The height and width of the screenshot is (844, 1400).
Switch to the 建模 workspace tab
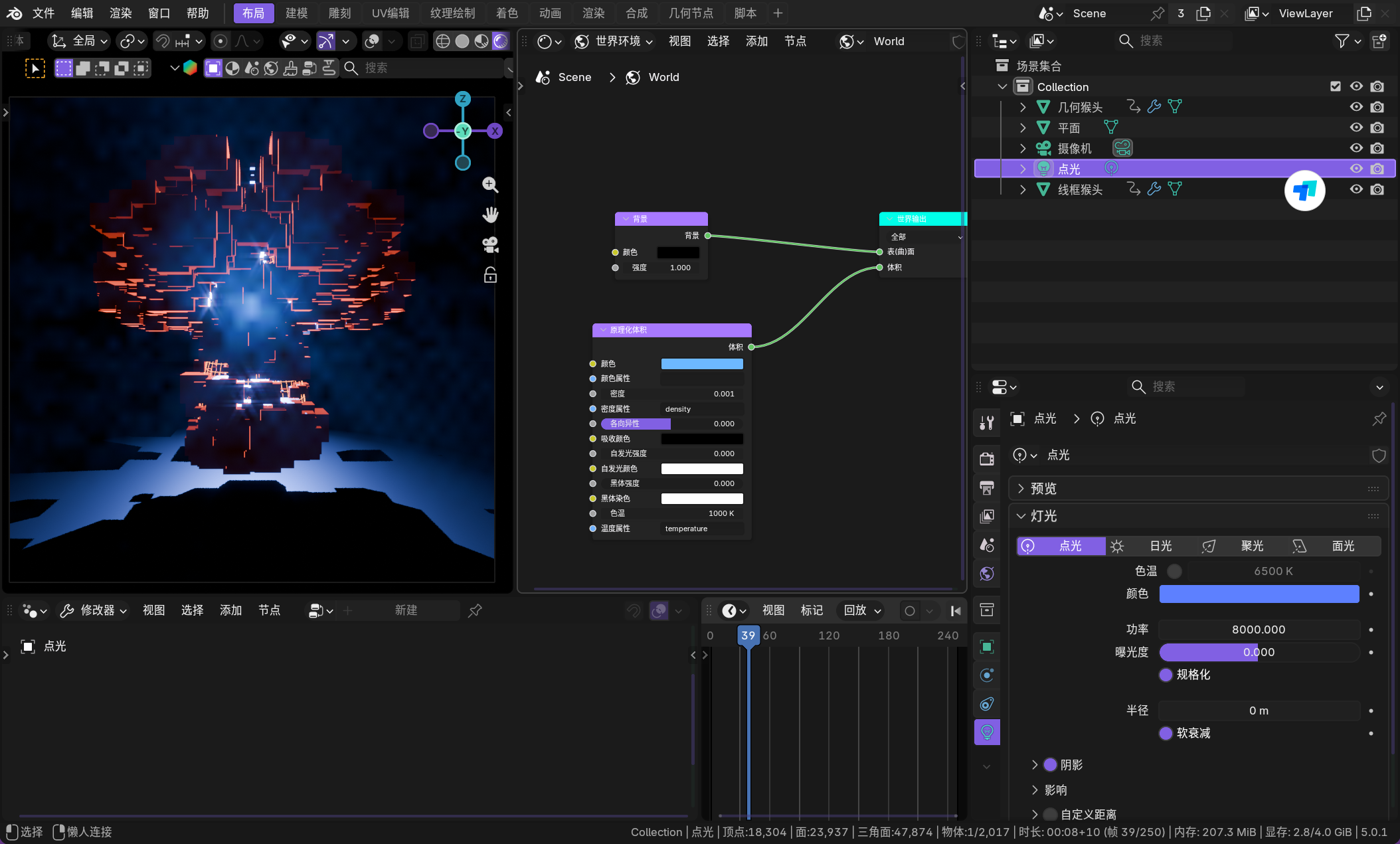296,13
